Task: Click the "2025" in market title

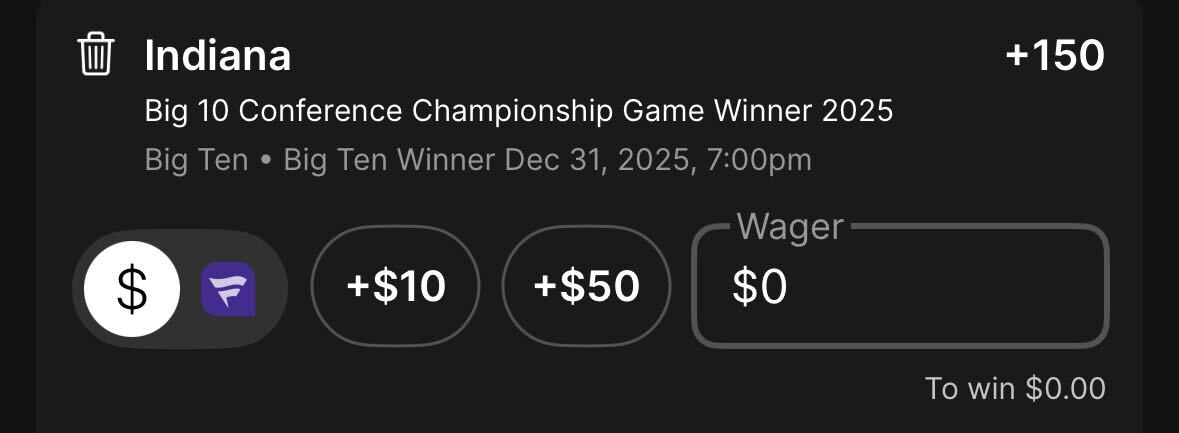Action: (x=858, y=110)
